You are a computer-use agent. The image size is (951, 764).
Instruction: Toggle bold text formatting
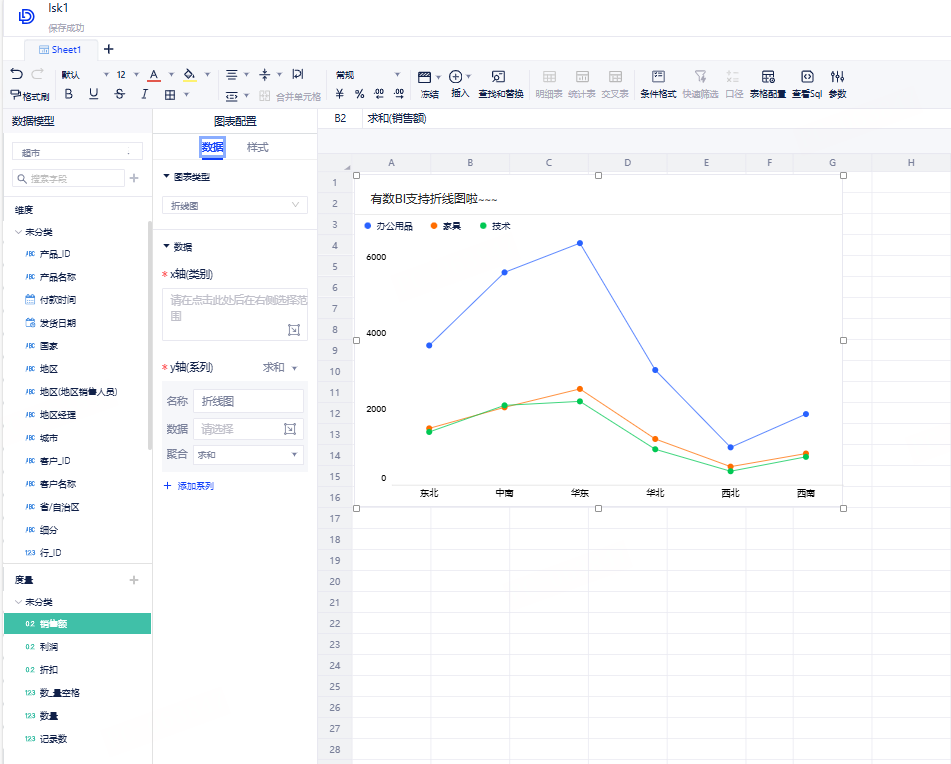pyautogui.click(x=69, y=94)
